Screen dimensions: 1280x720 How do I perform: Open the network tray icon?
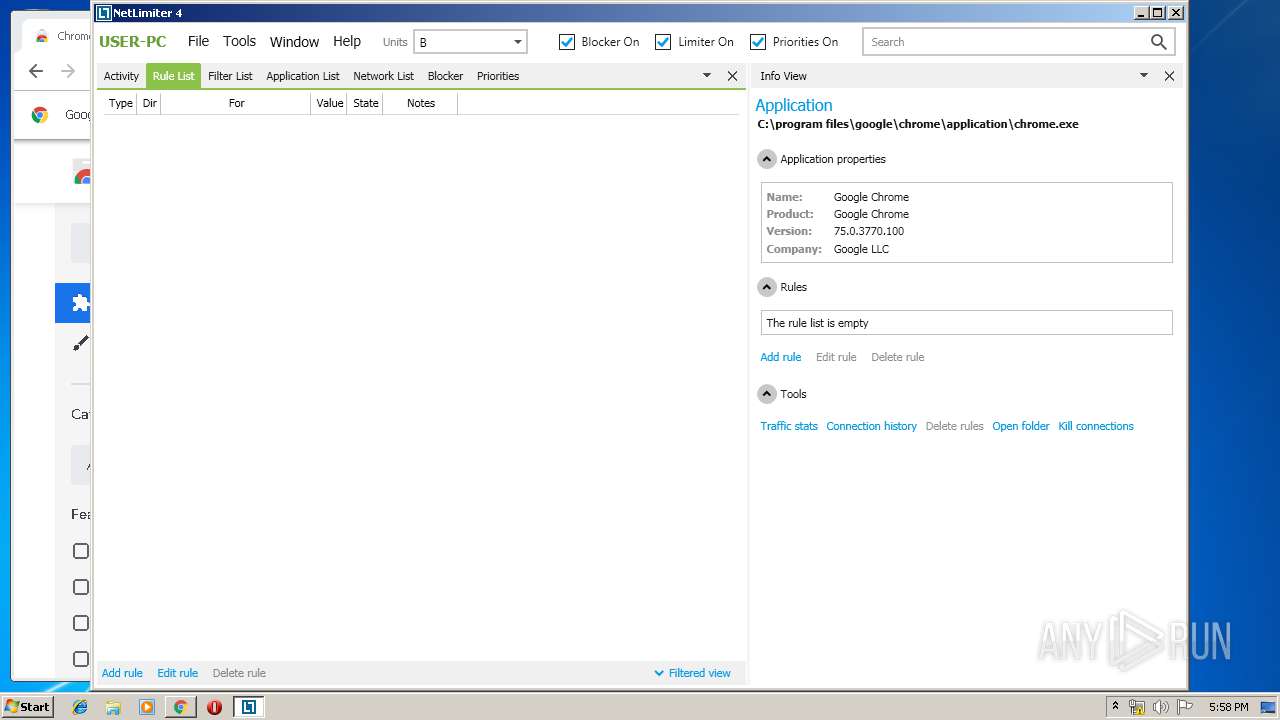tap(1137, 707)
